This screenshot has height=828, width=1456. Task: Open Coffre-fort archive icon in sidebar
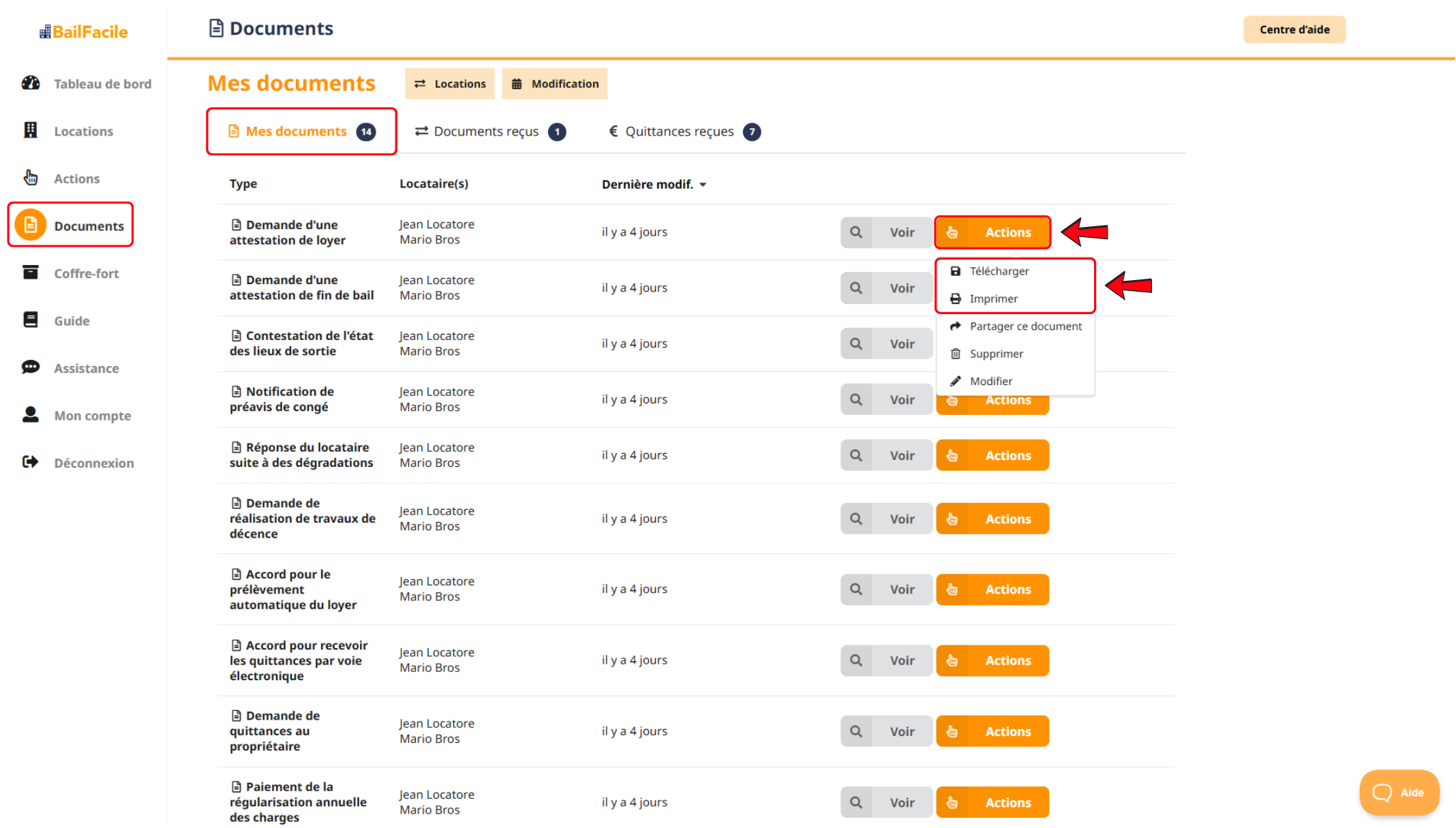coord(31,273)
